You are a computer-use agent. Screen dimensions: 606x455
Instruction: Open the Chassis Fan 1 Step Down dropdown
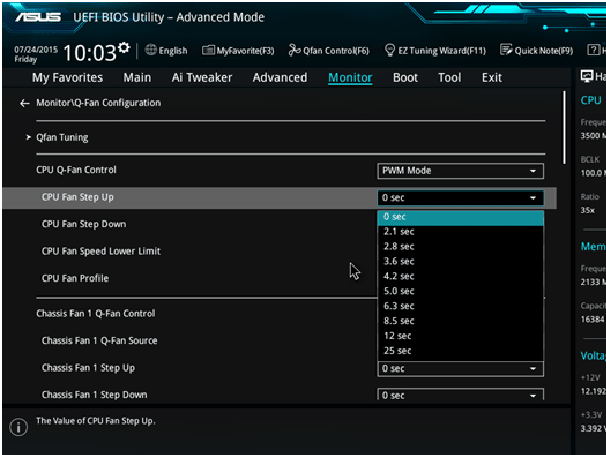coord(460,395)
